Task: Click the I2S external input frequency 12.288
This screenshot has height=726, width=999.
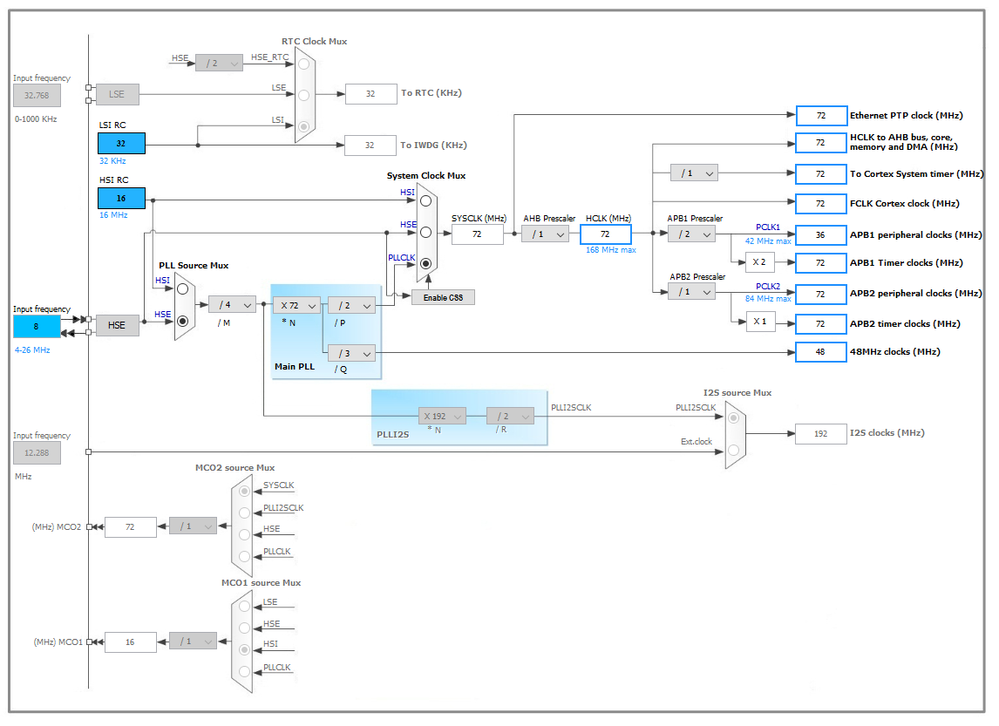Action: 37,453
